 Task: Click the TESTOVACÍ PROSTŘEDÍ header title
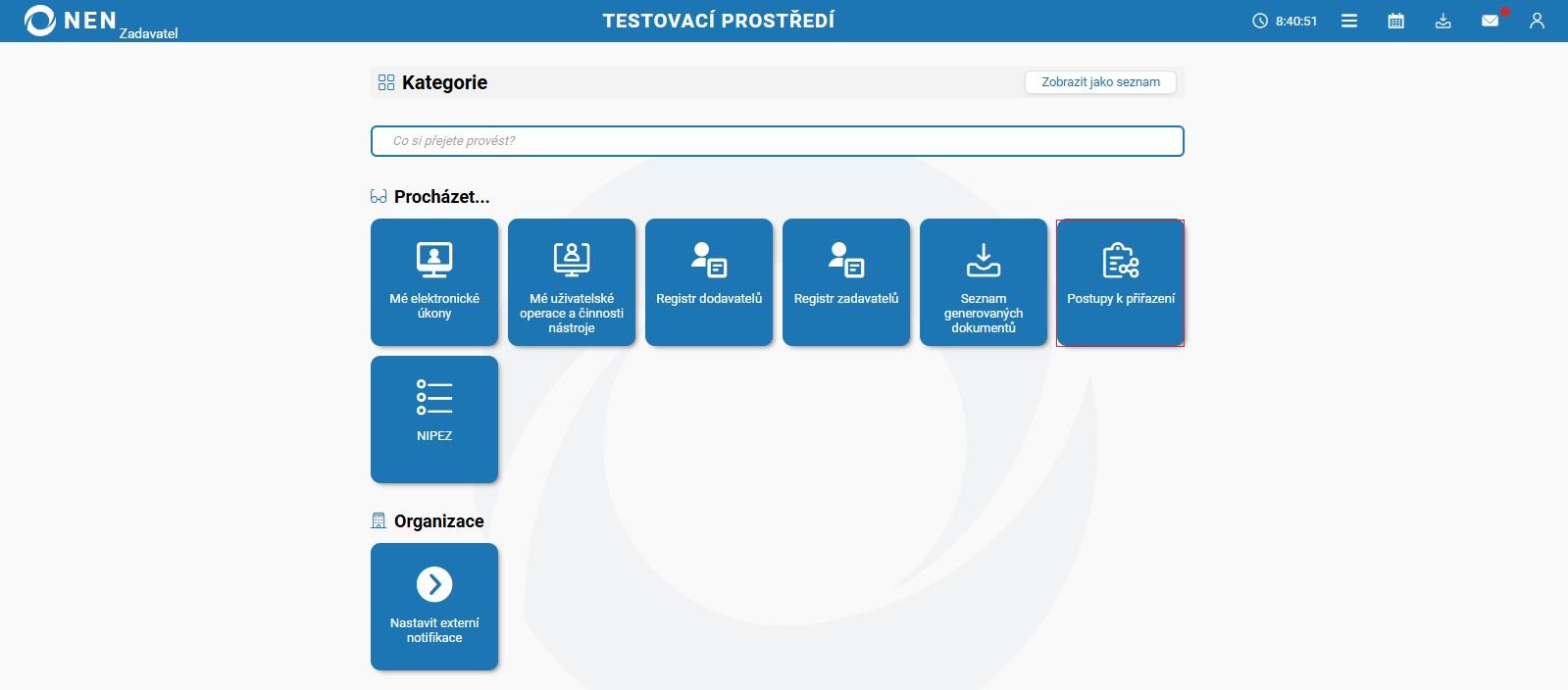718,21
